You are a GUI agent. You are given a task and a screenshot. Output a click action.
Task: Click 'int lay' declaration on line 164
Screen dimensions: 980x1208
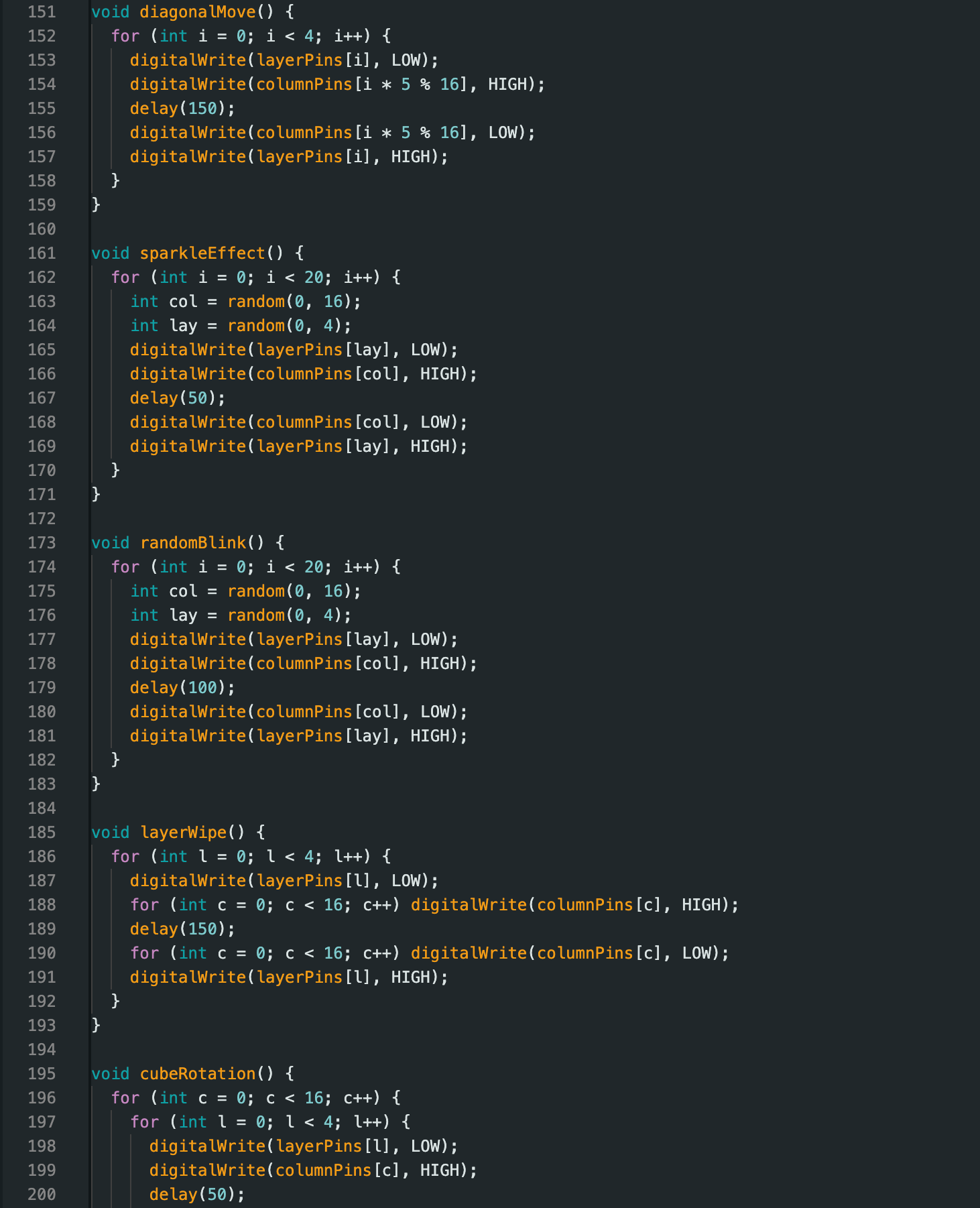tap(164, 326)
